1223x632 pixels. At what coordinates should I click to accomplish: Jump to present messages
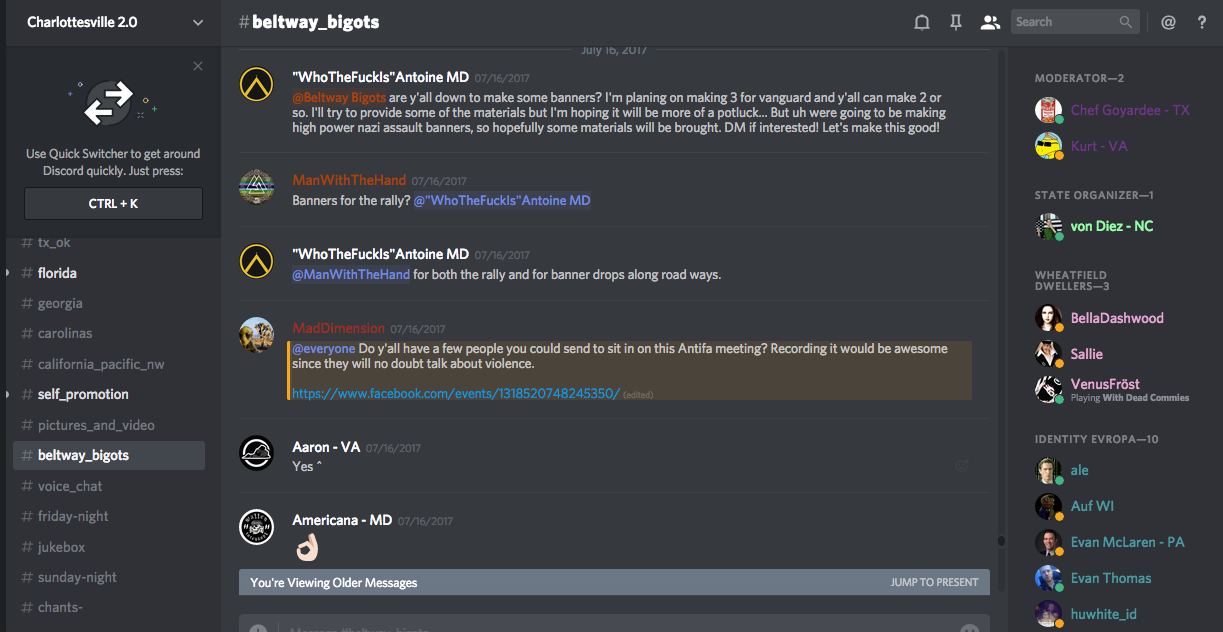coord(934,582)
